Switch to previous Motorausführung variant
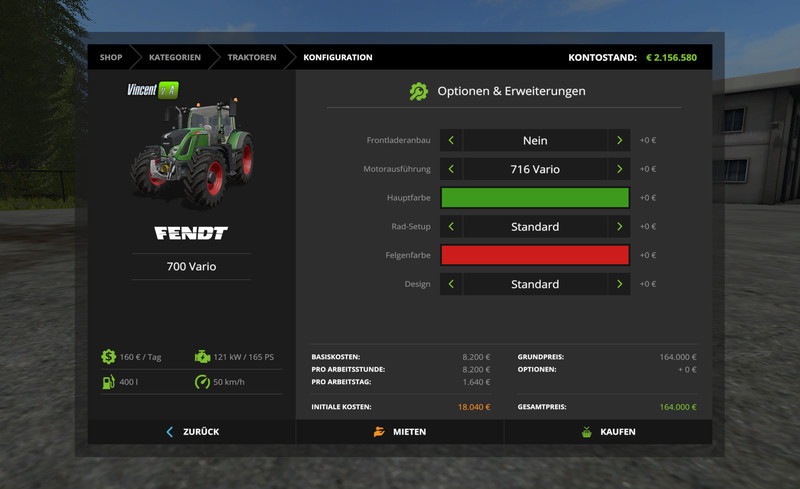This screenshot has height=489, width=800. click(x=451, y=169)
